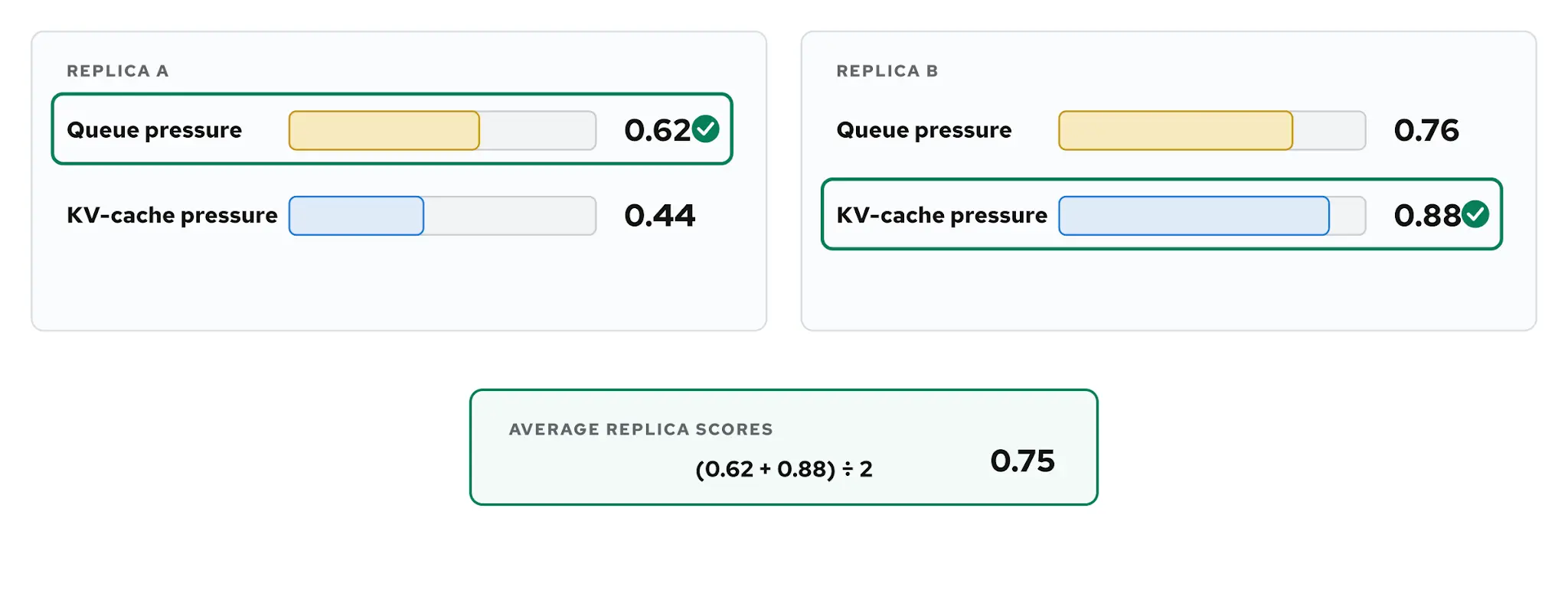The image size is (1568, 609).
Task: Click the 0.76 queue pressure value
Action: 1426,131
